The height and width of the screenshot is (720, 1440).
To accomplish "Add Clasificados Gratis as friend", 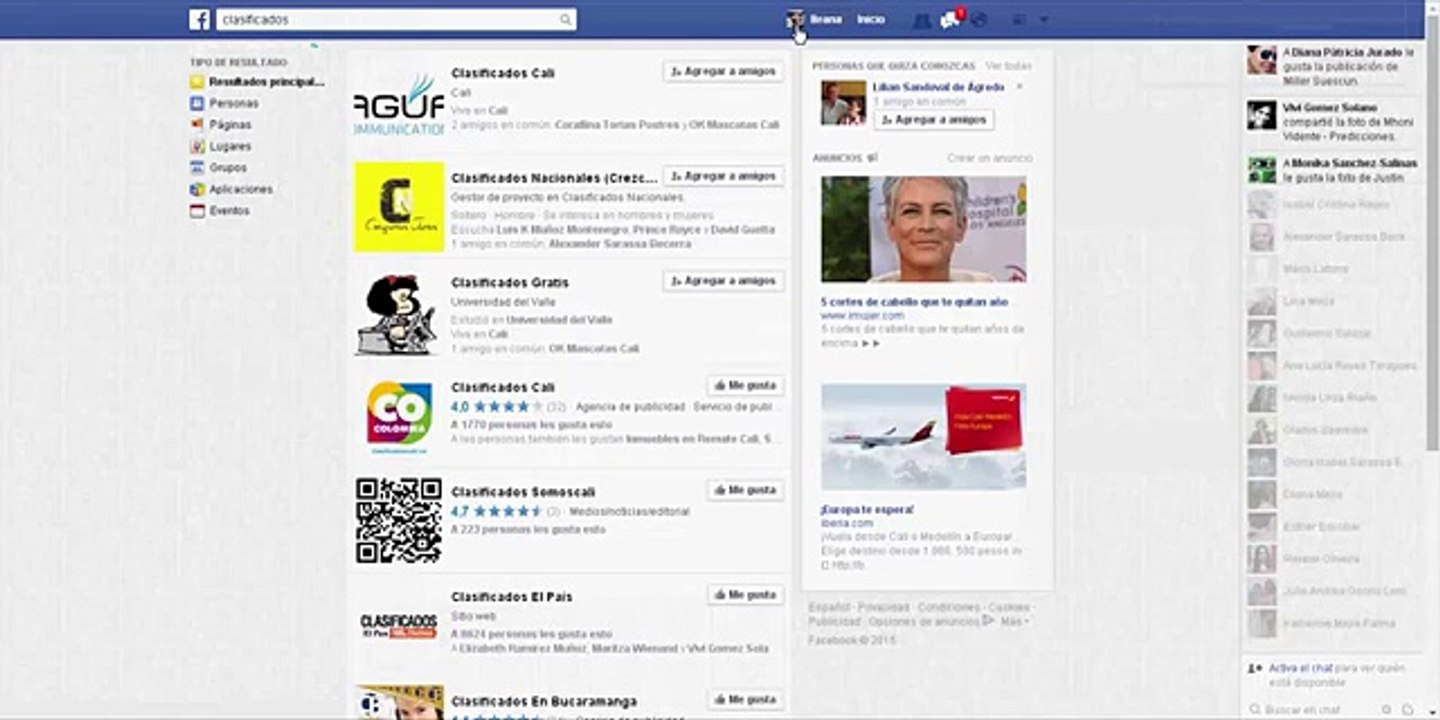I will coord(723,281).
